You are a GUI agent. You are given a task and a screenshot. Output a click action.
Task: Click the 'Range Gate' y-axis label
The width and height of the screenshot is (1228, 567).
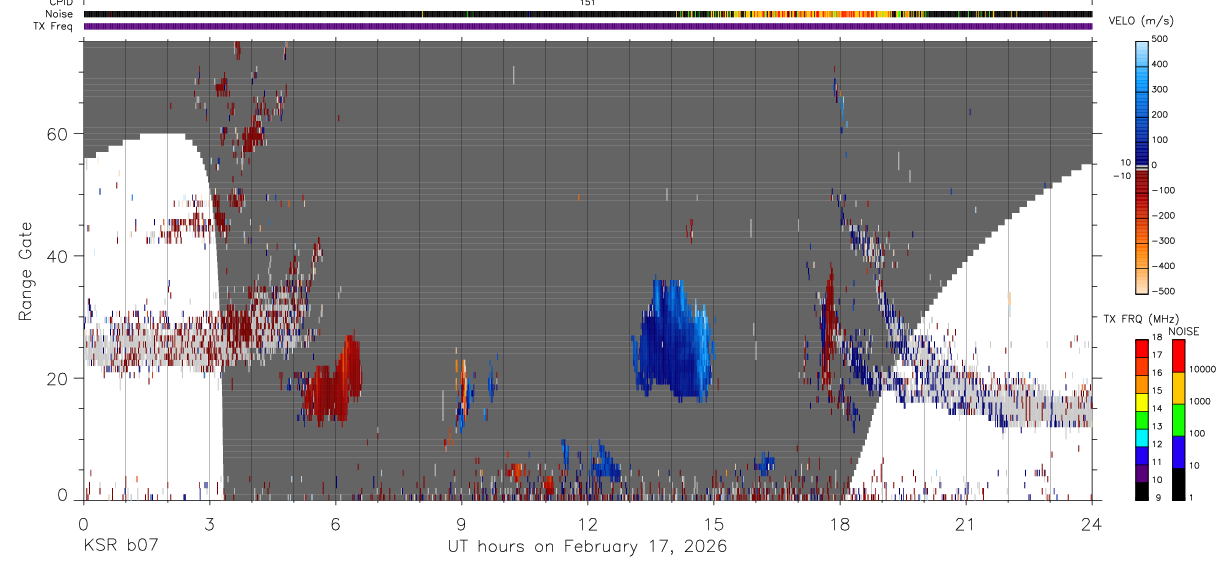[27, 271]
